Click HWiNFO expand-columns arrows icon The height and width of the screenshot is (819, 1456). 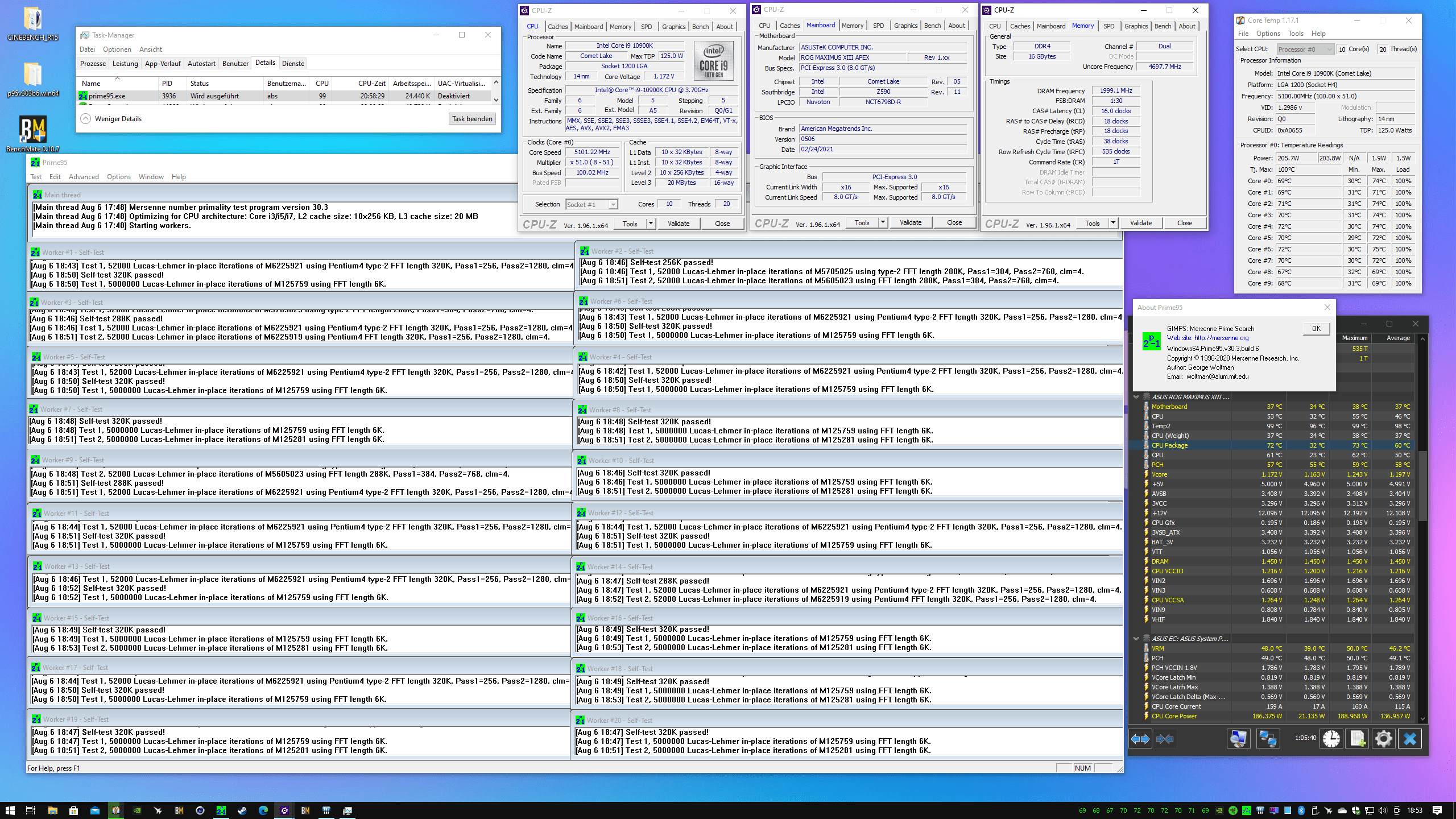1140,739
